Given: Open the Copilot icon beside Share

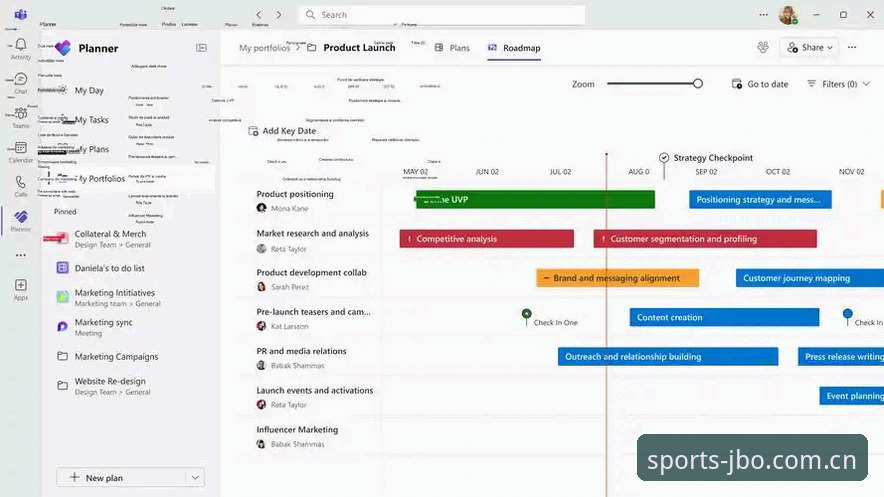Looking at the screenshot, I should tap(763, 47).
